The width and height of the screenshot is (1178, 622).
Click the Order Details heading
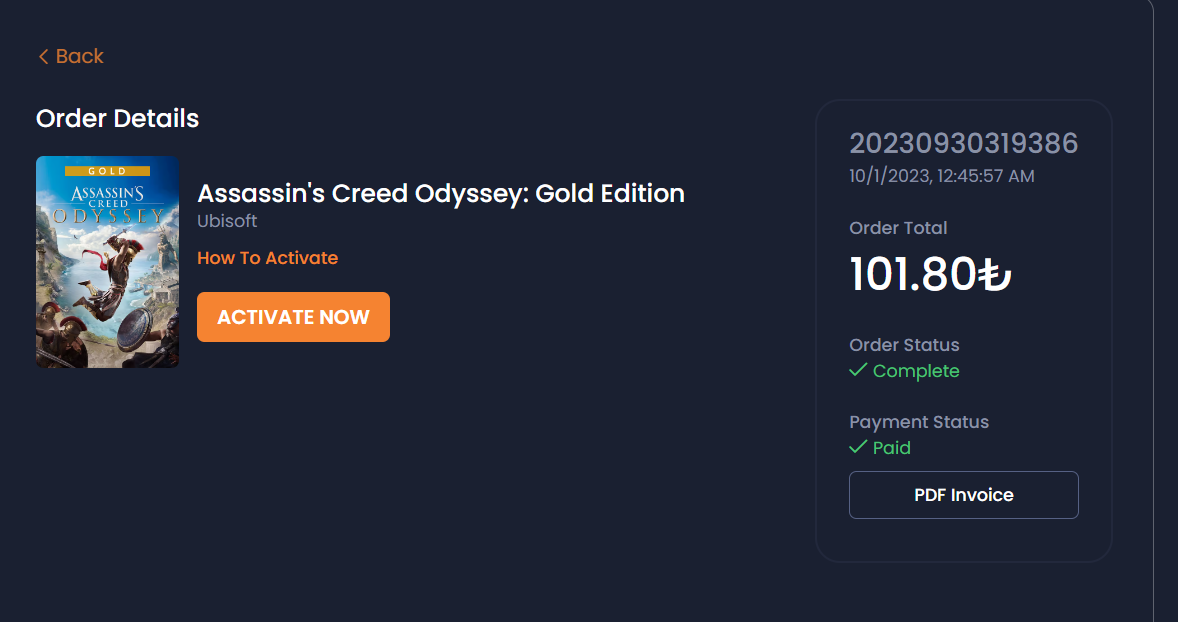[117, 118]
